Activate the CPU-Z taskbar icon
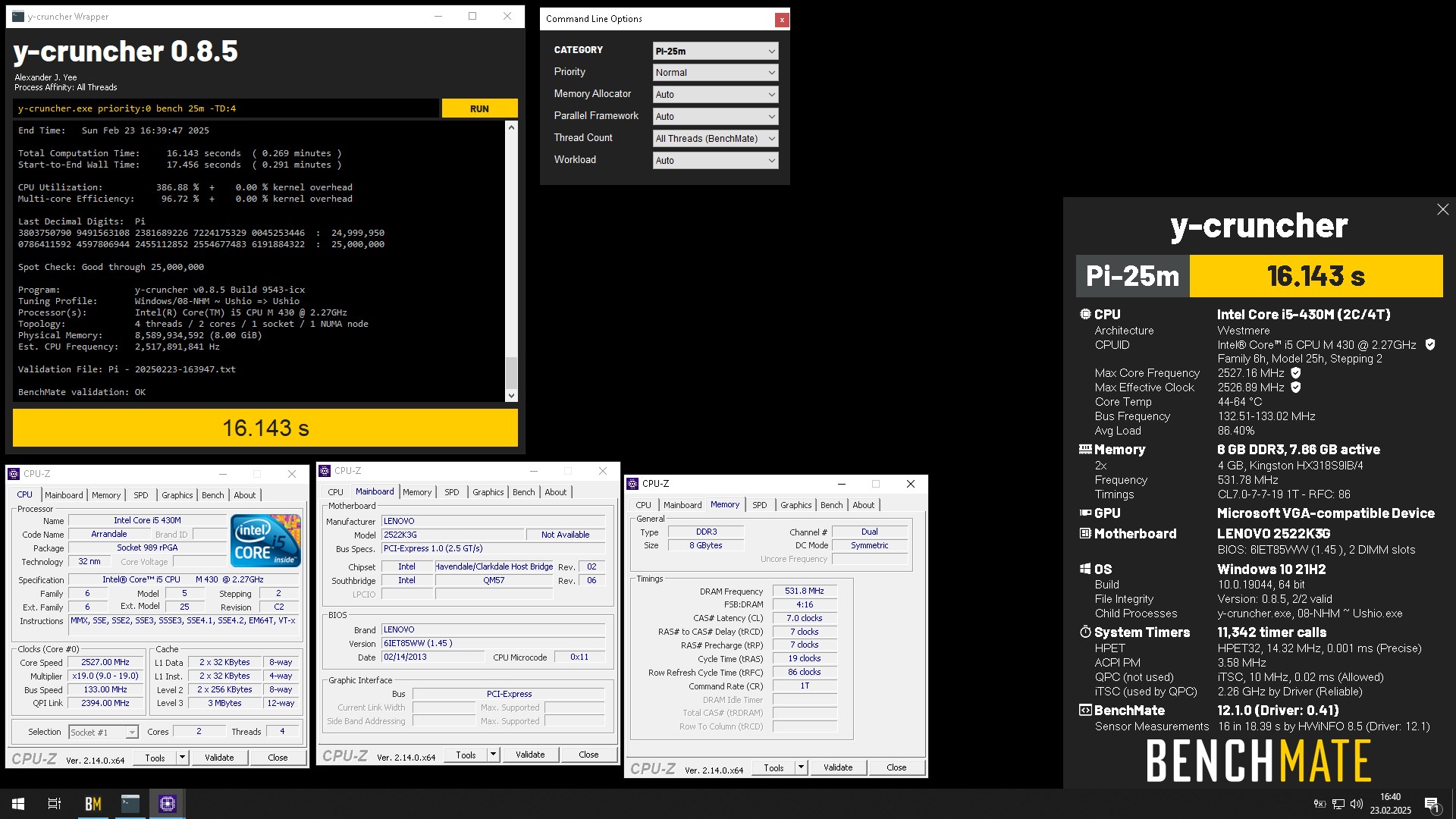The width and height of the screenshot is (1456, 819). (x=168, y=804)
